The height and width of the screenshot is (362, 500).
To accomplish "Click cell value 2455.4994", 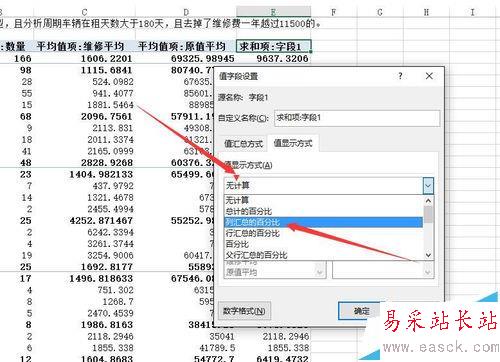I will click(110, 209).
